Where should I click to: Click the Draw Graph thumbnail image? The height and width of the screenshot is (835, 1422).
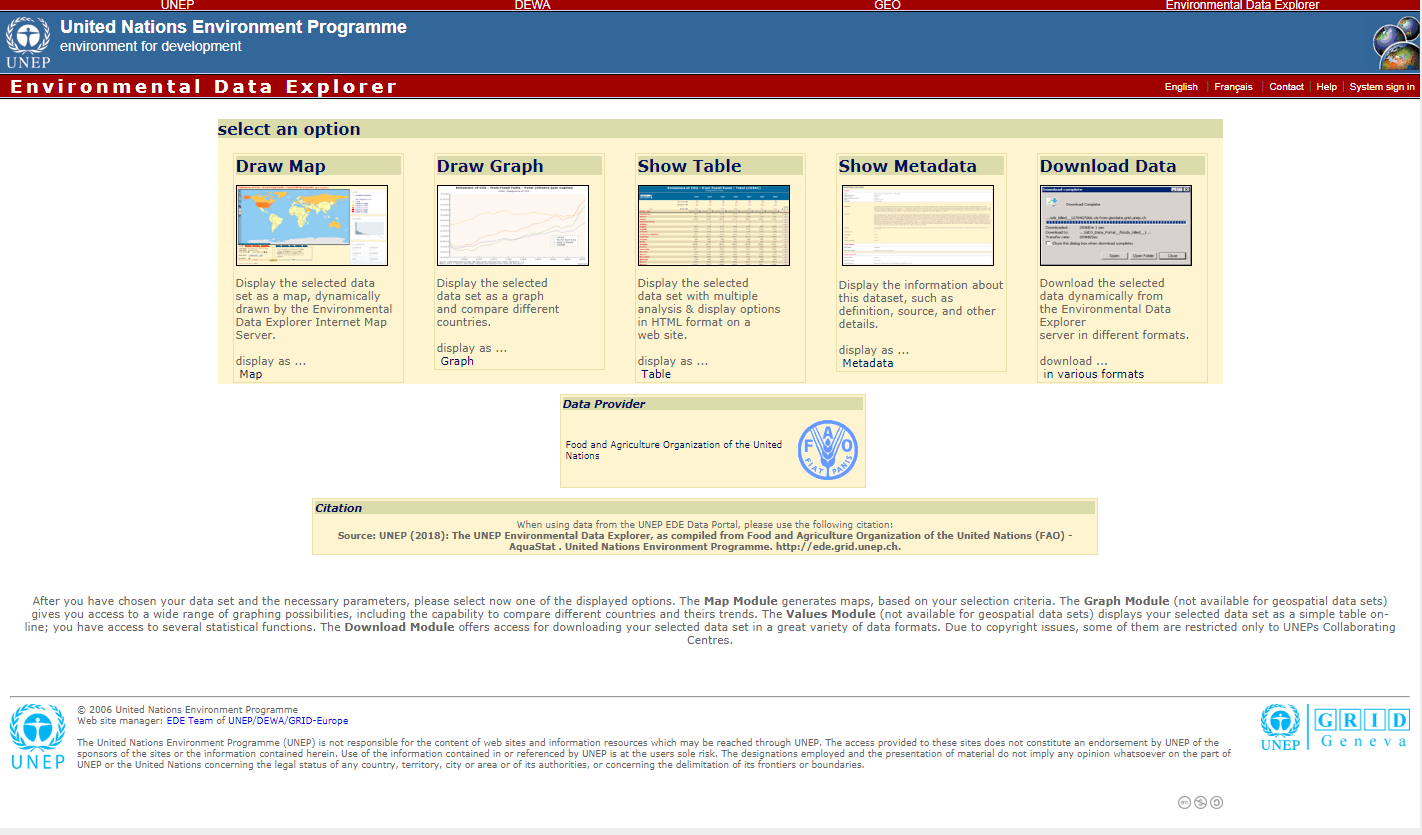pos(513,225)
